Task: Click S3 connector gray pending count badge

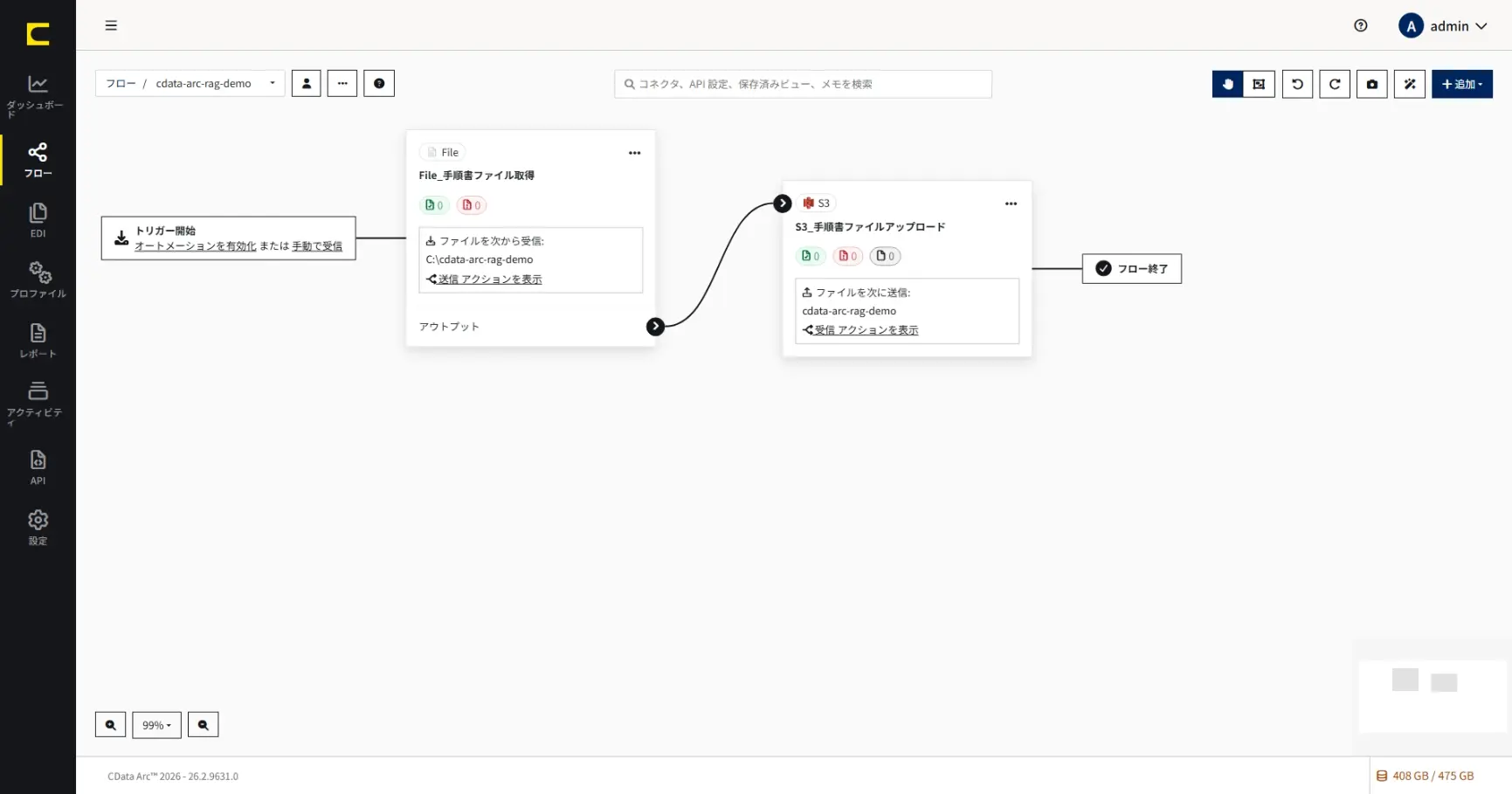Action: tap(886, 256)
